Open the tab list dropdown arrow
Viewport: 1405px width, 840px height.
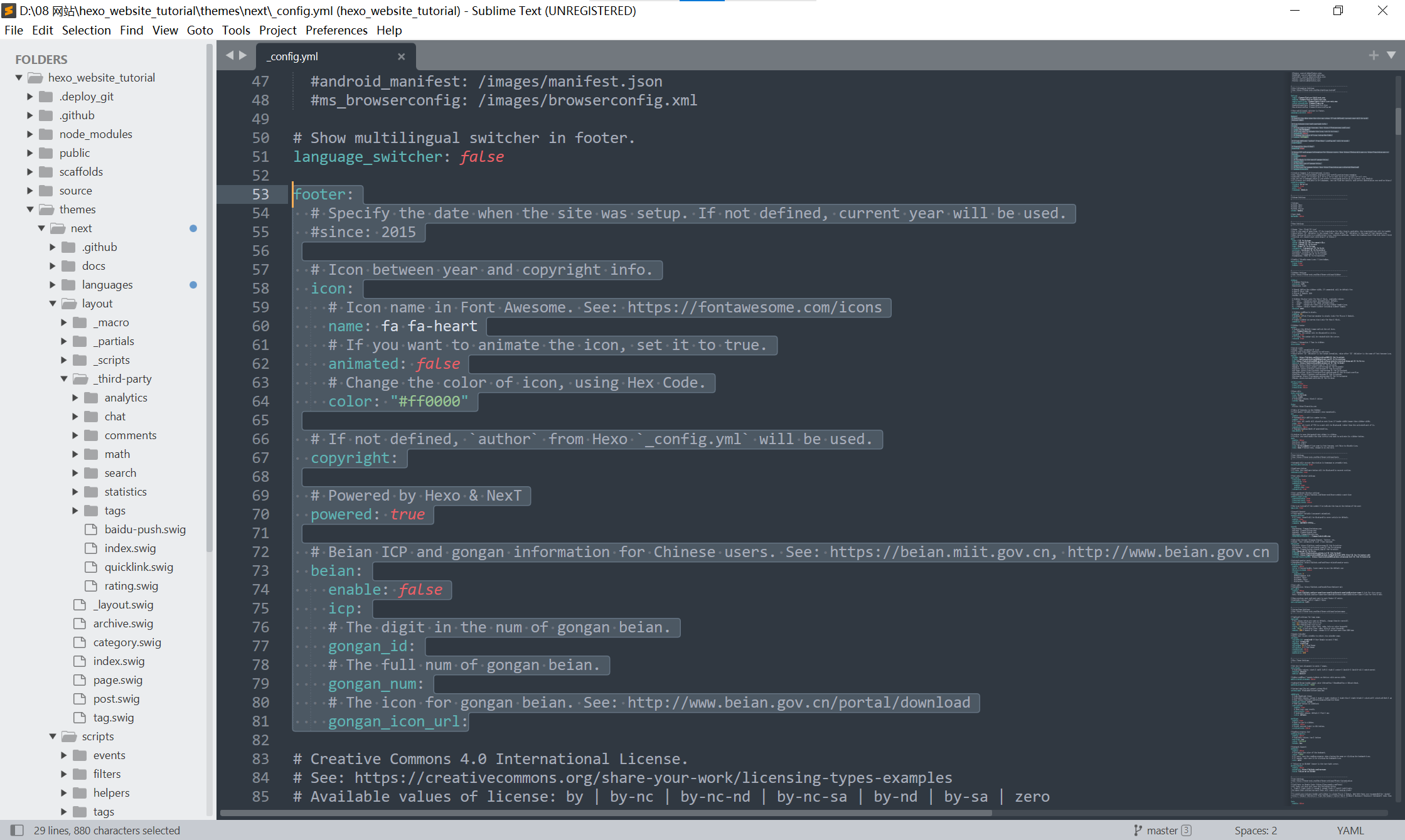click(x=1391, y=55)
